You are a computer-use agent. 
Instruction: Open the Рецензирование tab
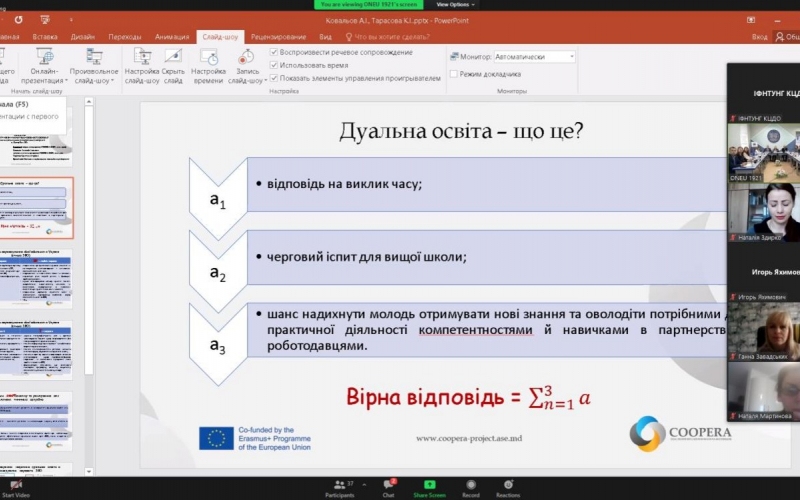(x=278, y=37)
